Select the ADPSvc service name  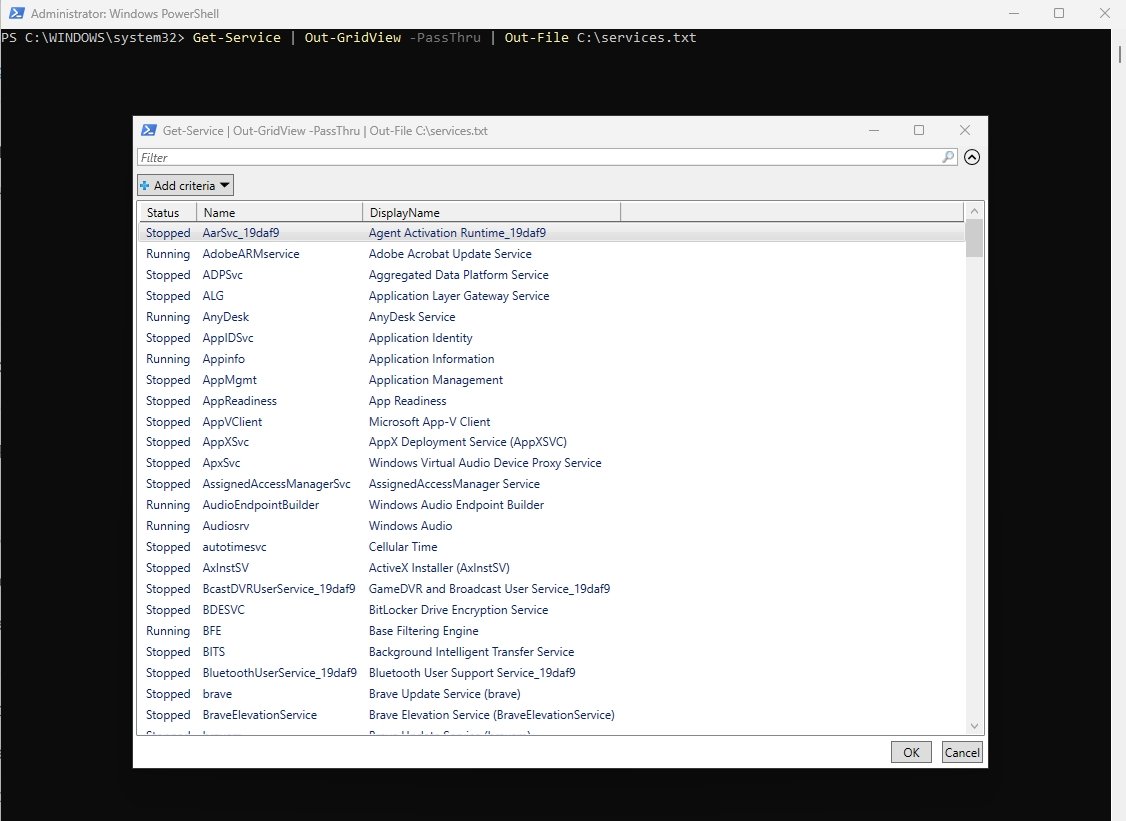tap(223, 274)
